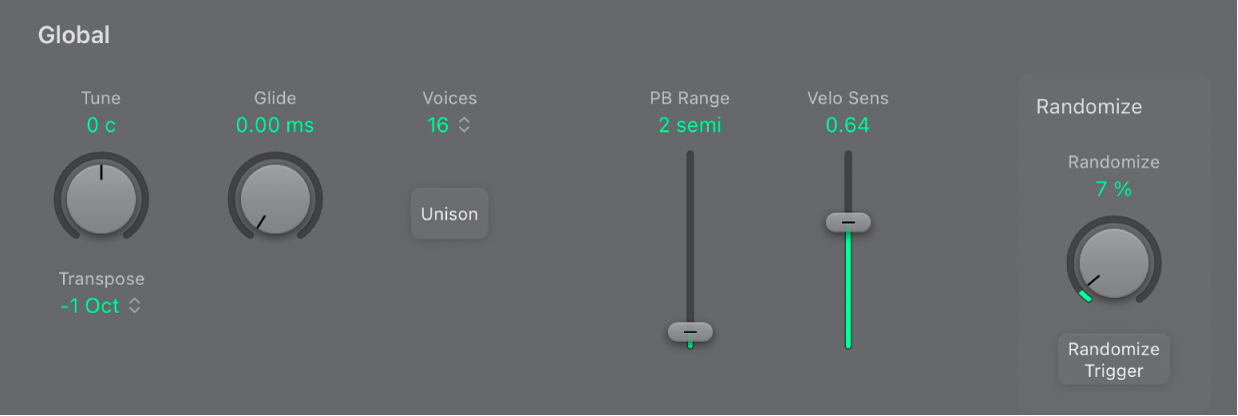Click the top of the PB Range slider track
The width and height of the screenshot is (1238, 416).
[x=690, y=160]
